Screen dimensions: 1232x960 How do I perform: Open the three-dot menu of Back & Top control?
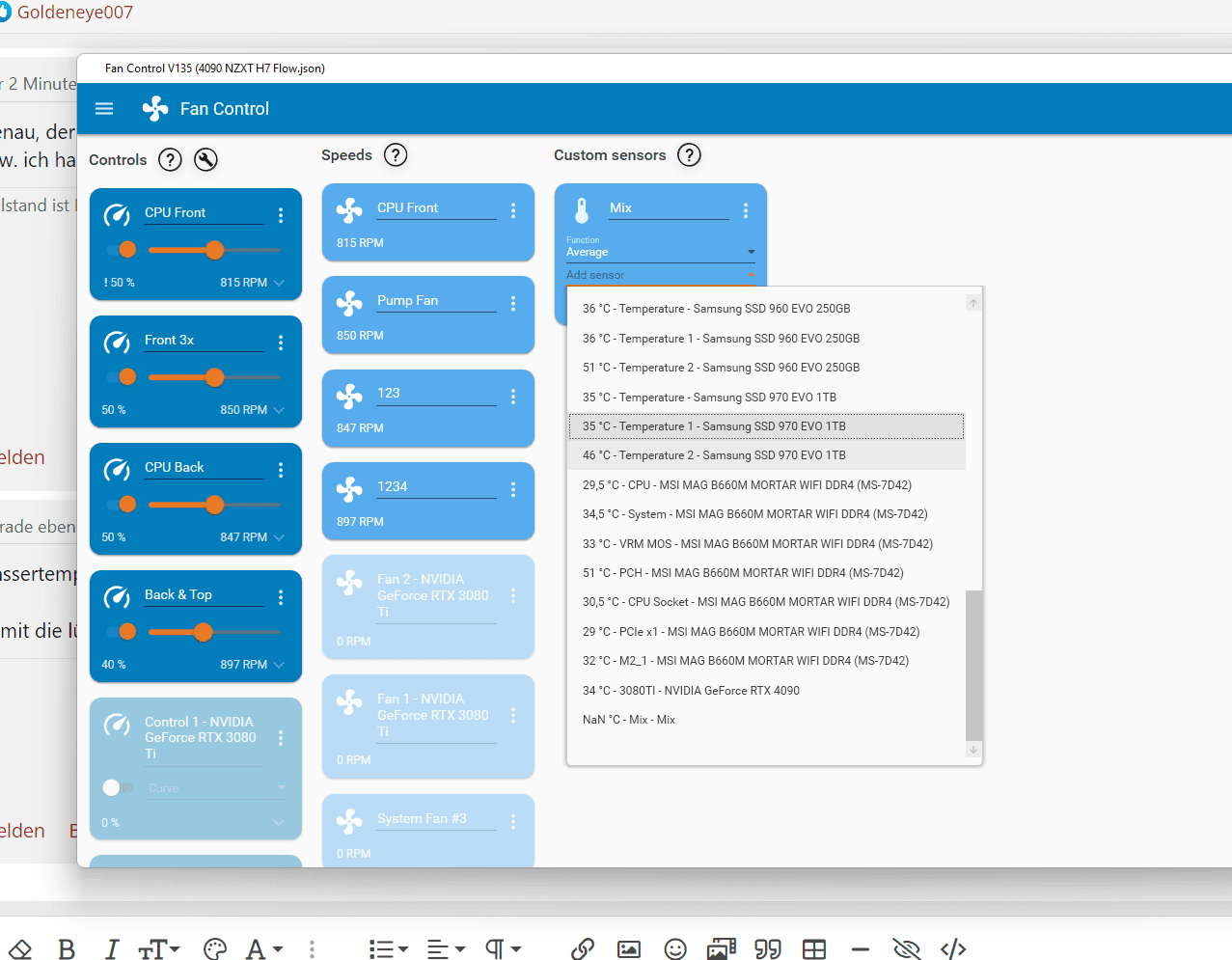(x=281, y=597)
